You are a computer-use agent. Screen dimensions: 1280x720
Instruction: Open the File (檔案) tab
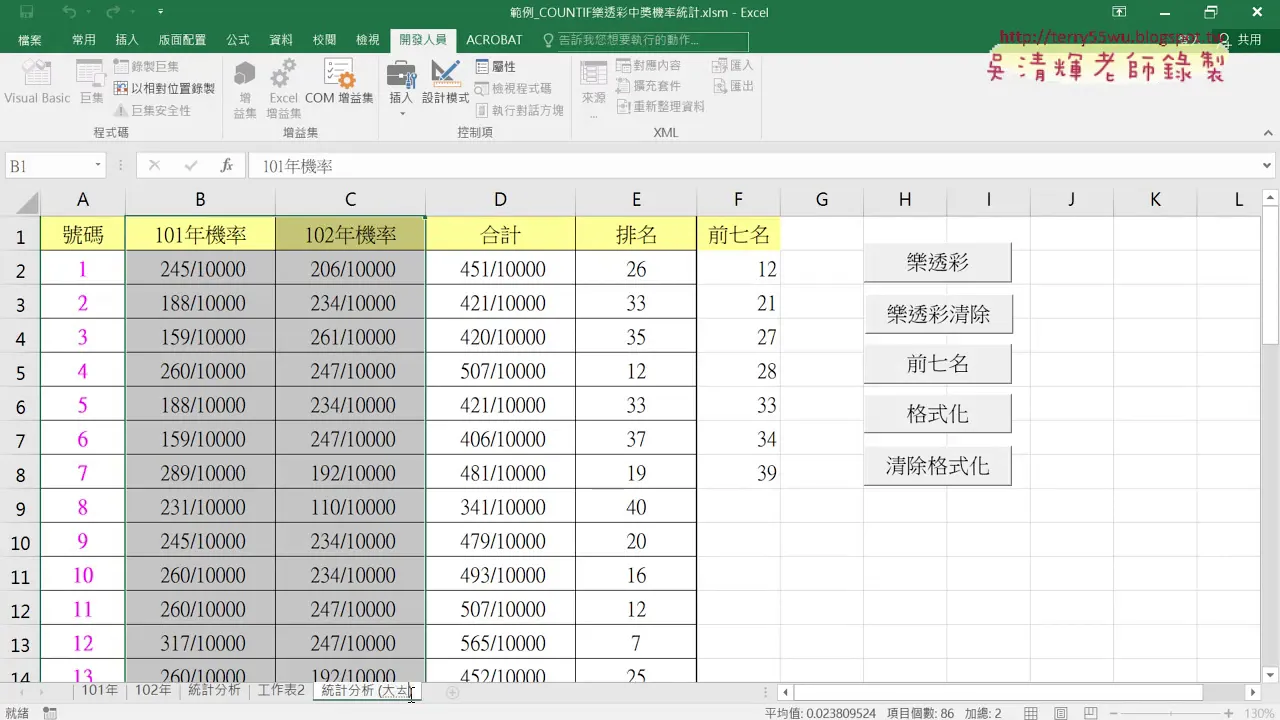point(30,40)
